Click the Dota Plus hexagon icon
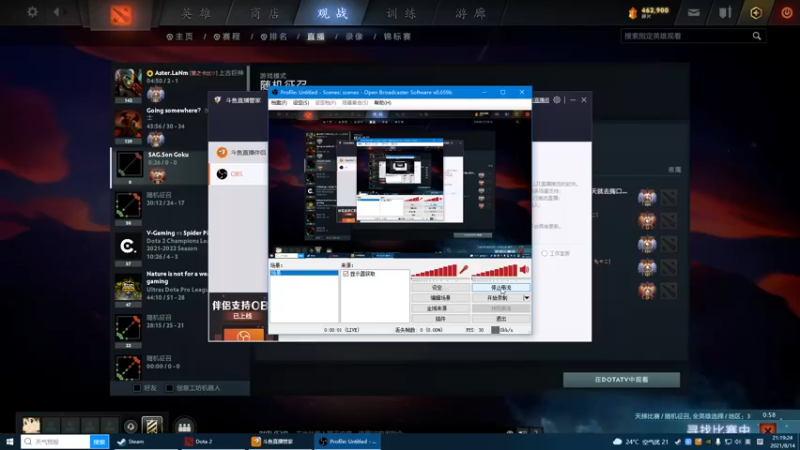The width and height of the screenshot is (800, 450). [756, 13]
